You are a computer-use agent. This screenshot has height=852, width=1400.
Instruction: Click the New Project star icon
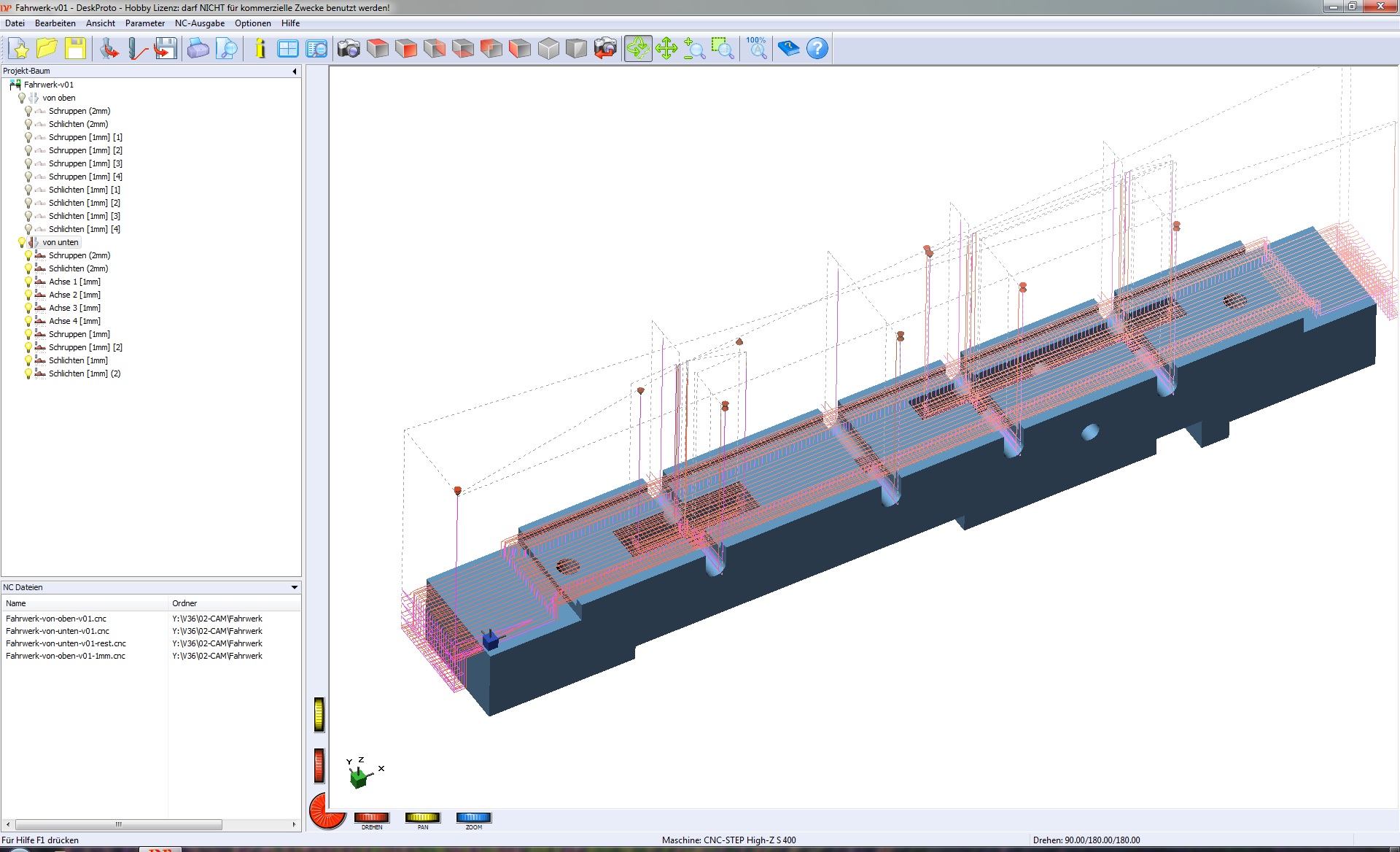click(x=20, y=49)
